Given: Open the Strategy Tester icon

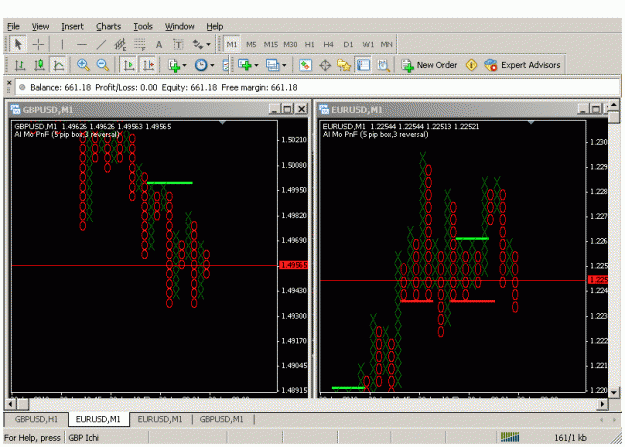Looking at the screenshot, I should tap(383, 65).
